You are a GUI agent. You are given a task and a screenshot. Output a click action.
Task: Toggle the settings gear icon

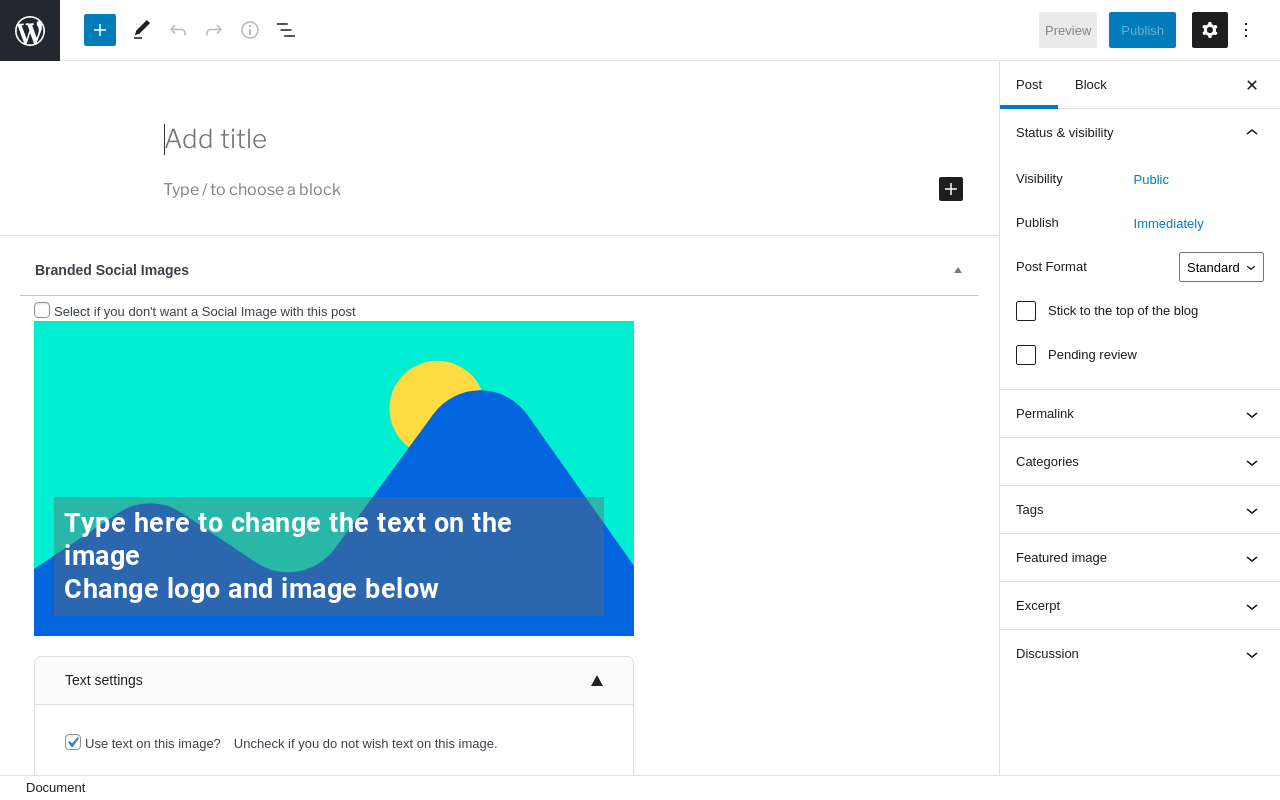1210,30
